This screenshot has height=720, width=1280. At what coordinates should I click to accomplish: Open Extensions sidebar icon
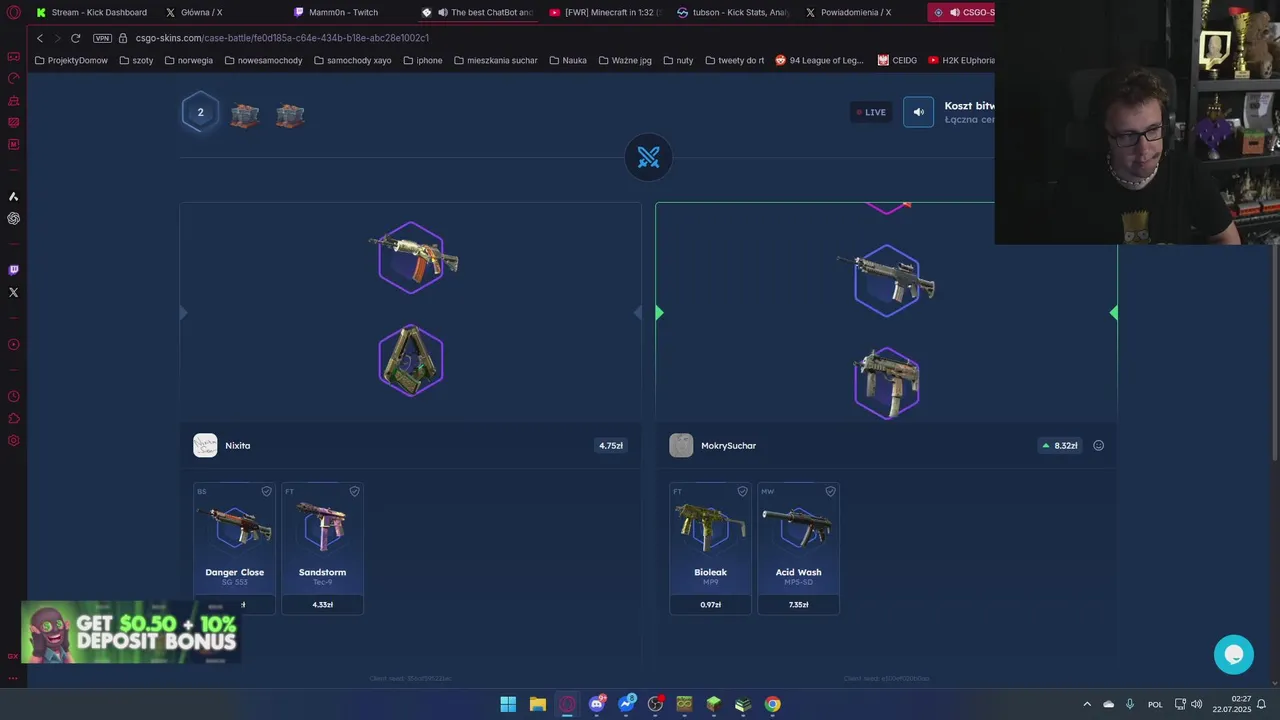click(x=13, y=419)
